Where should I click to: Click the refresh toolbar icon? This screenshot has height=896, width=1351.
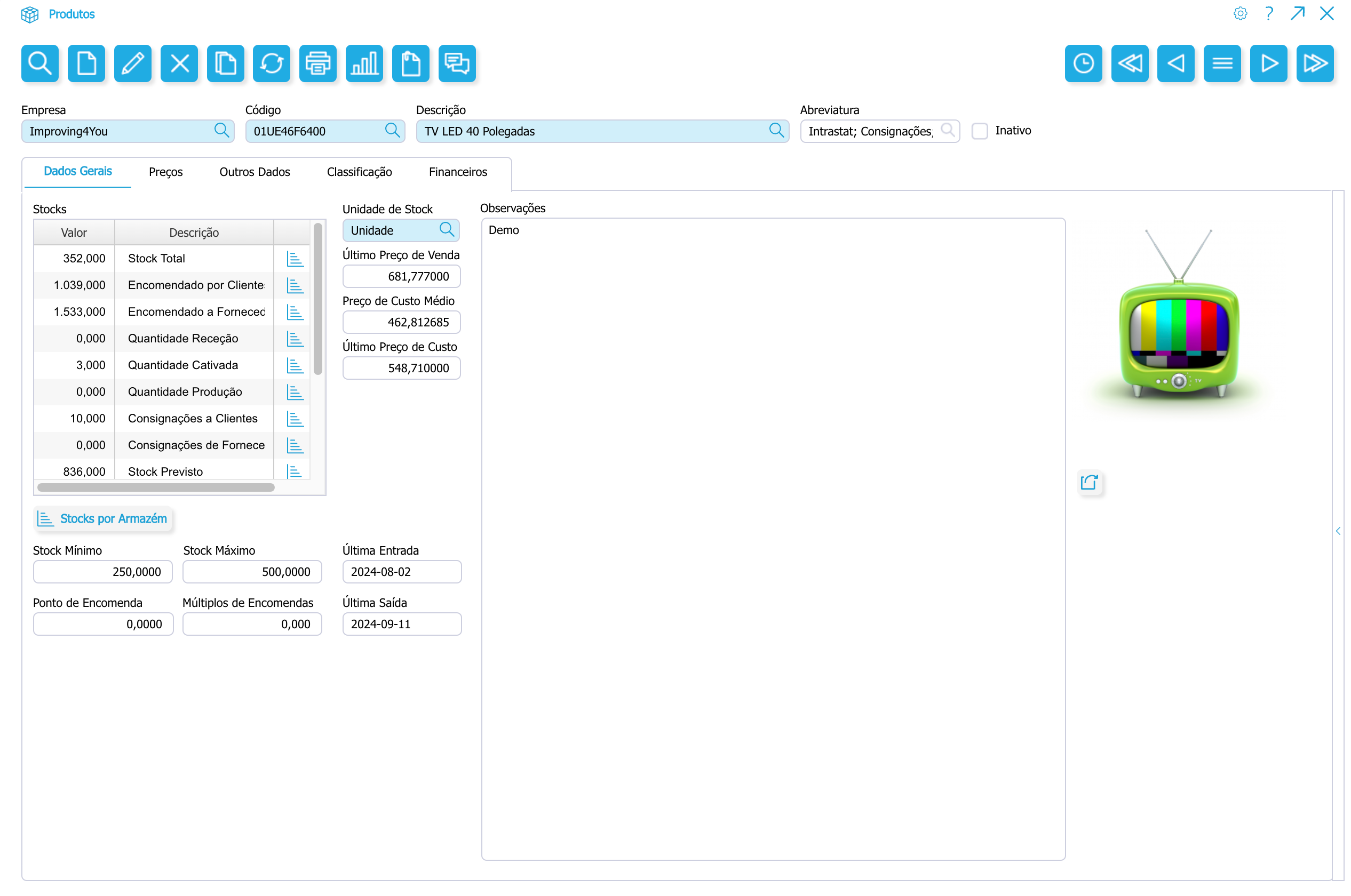[x=272, y=63]
